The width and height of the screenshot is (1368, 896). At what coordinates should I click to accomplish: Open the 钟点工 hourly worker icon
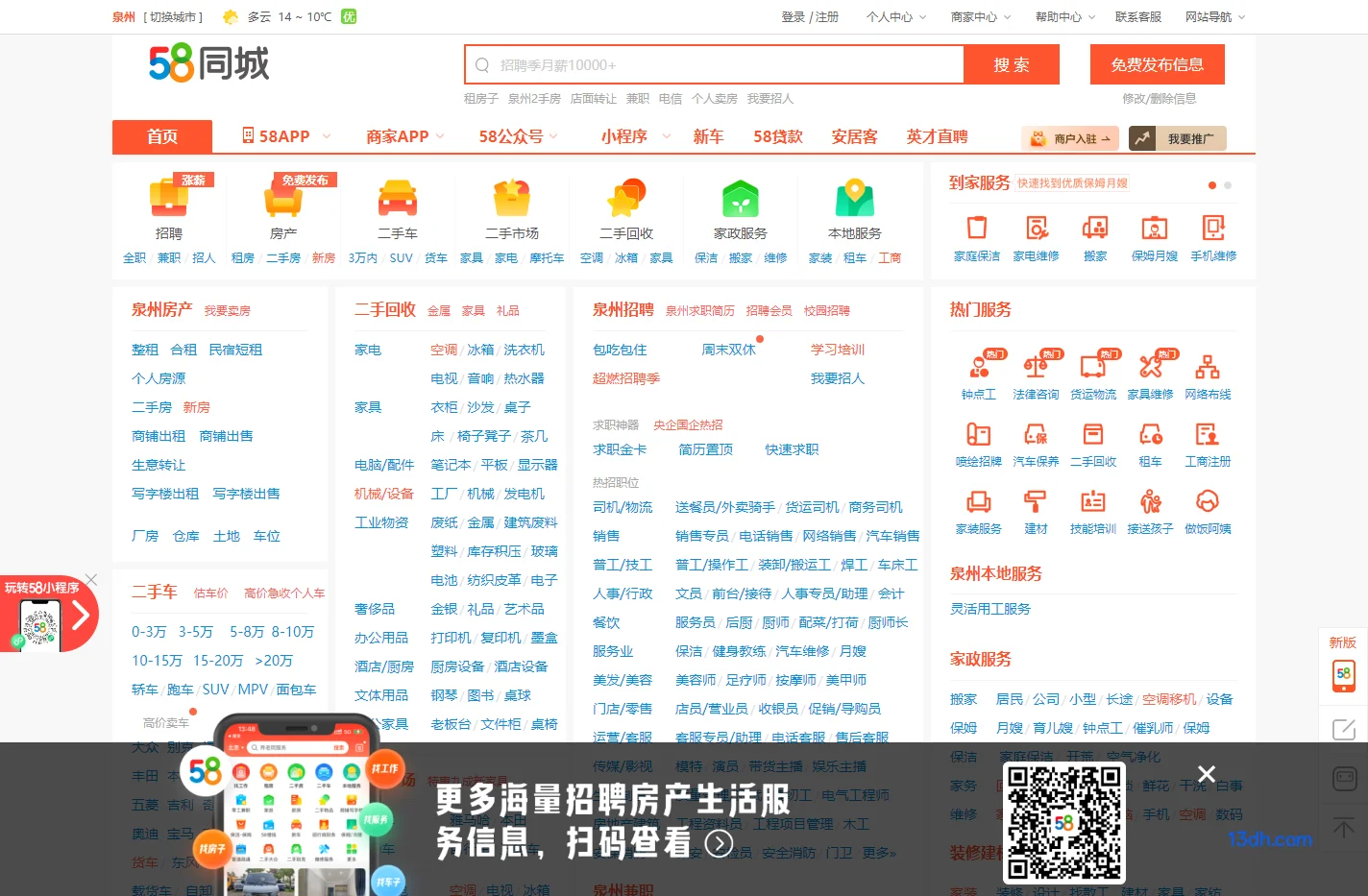tap(979, 366)
